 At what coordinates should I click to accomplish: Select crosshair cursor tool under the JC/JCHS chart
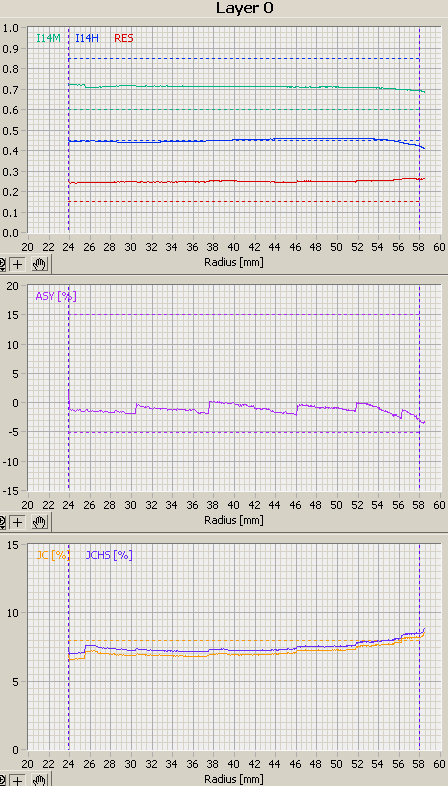[18, 780]
